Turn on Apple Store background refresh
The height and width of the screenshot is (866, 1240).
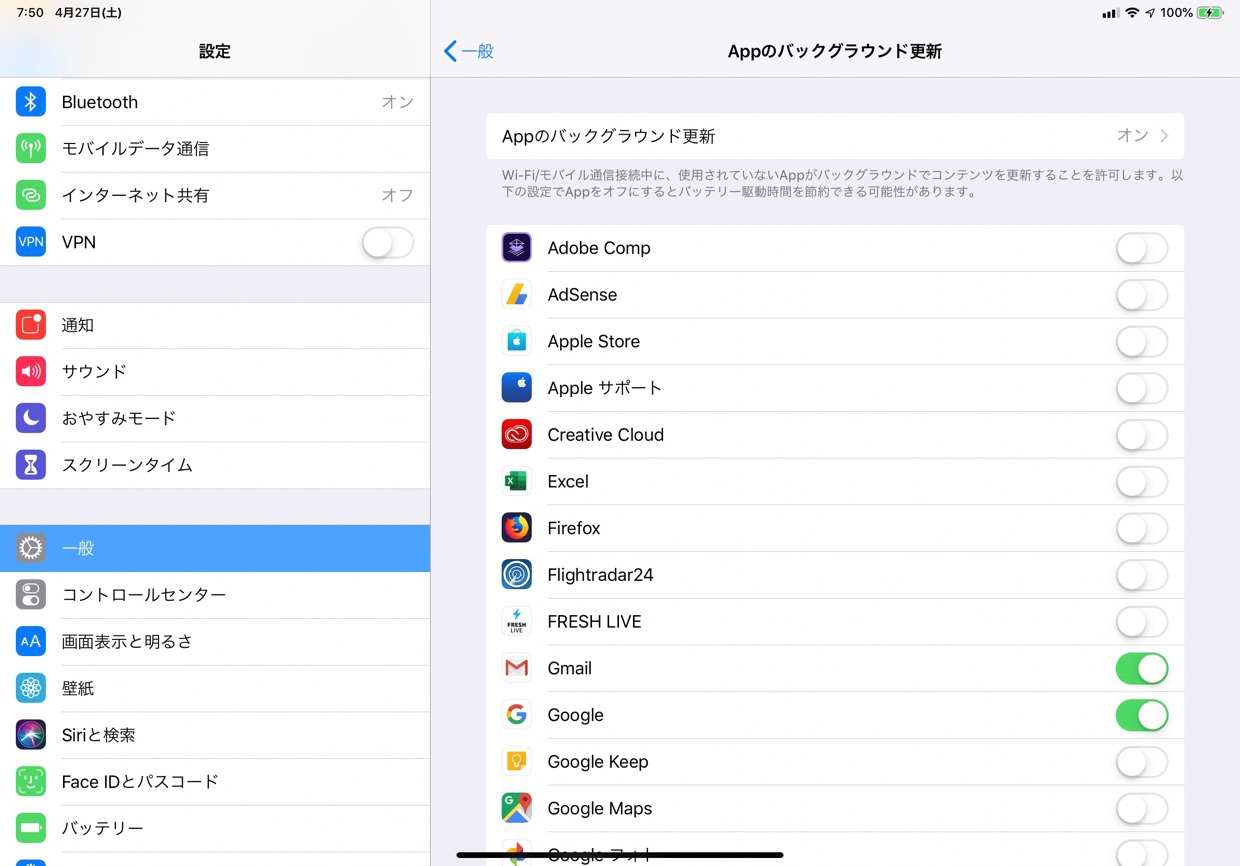pyautogui.click(x=1142, y=341)
